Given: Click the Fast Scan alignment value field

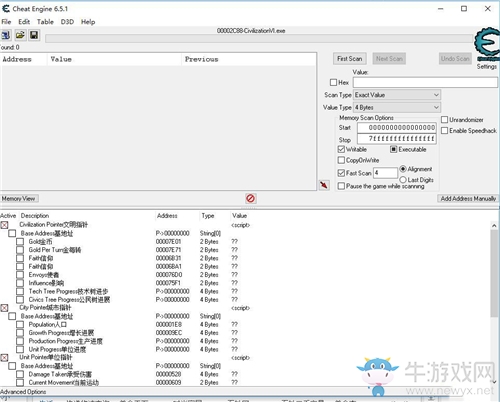Looking at the screenshot, I should click(385, 173).
